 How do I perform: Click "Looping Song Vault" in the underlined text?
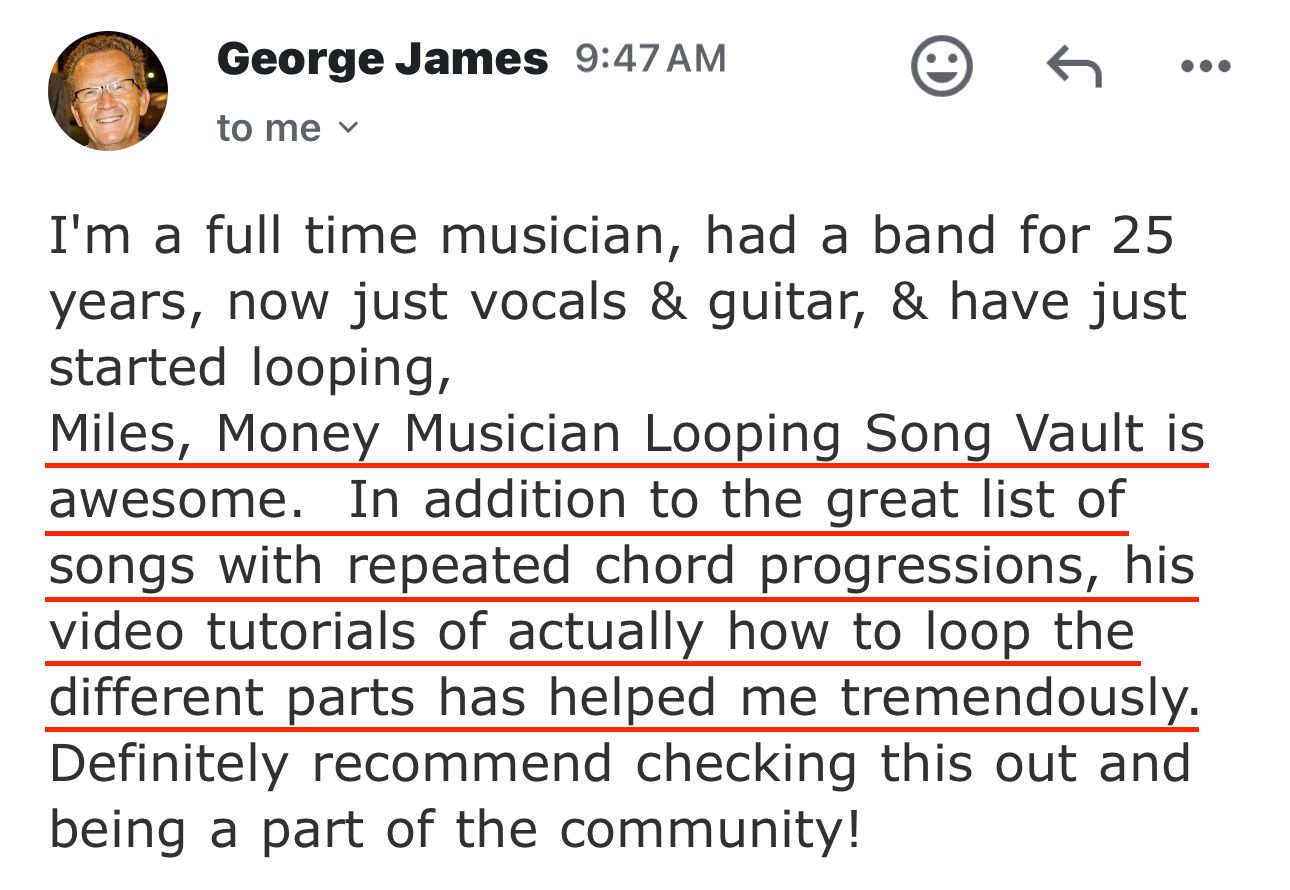893,434
